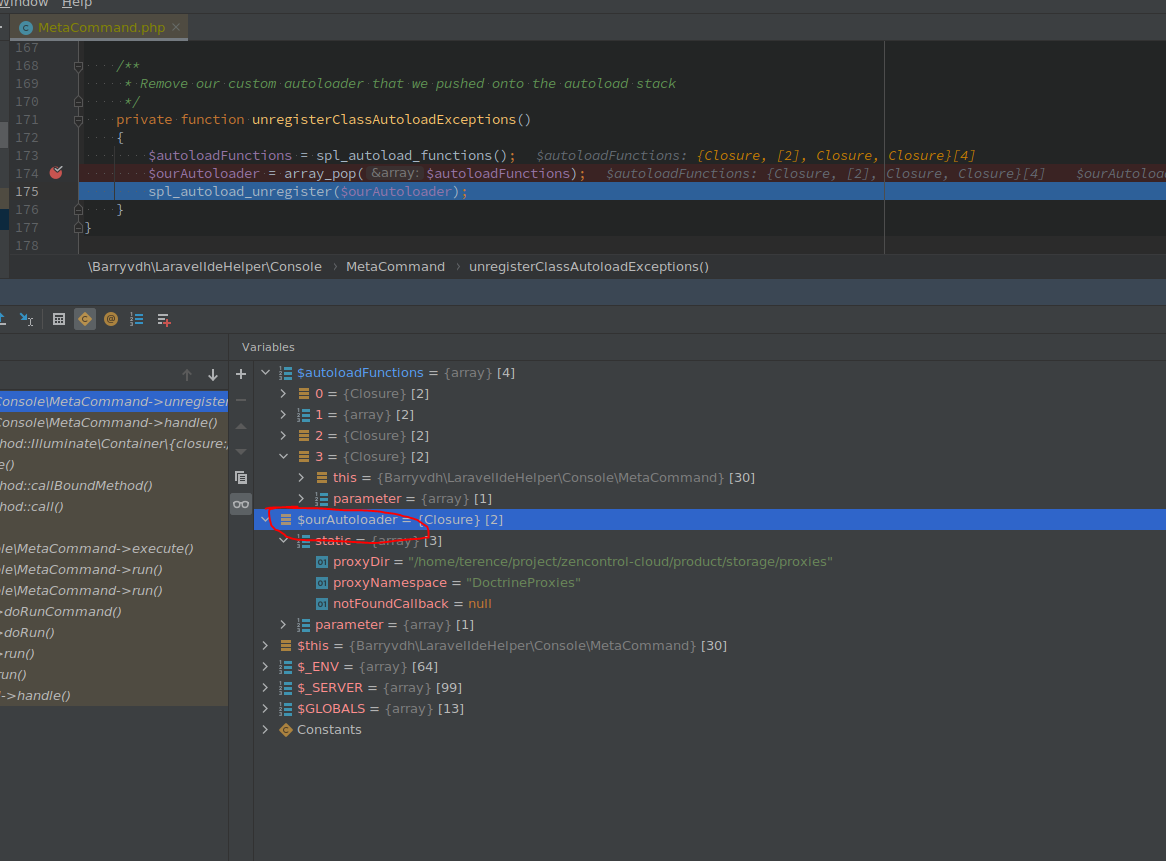The height and width of the screenshot is (861, 1166).
Task: Click the Variables panel header
Action: [x=268, y=347]
